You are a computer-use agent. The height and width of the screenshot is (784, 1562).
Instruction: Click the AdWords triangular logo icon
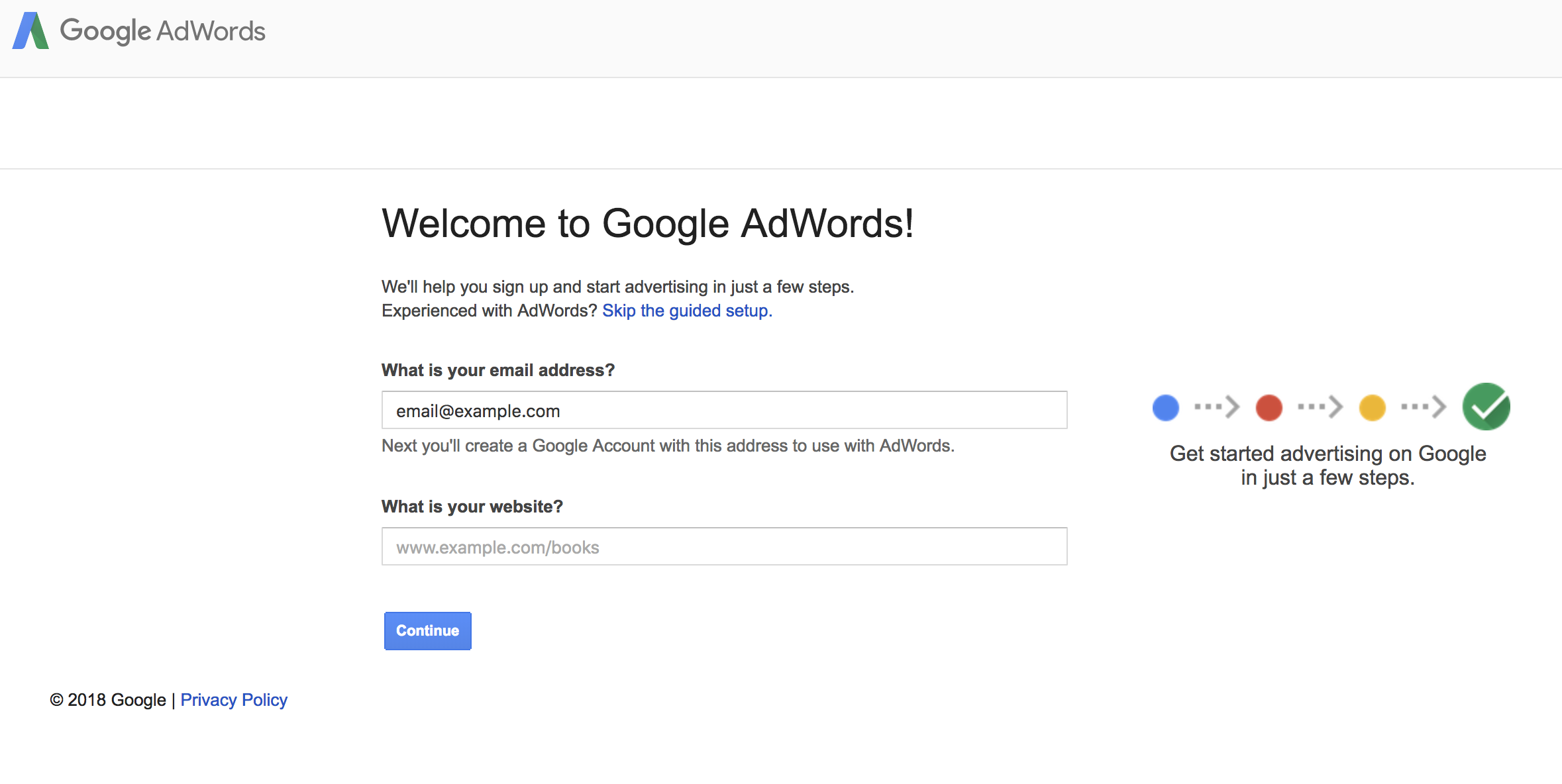pyautogui.click(x=30, y=31)
